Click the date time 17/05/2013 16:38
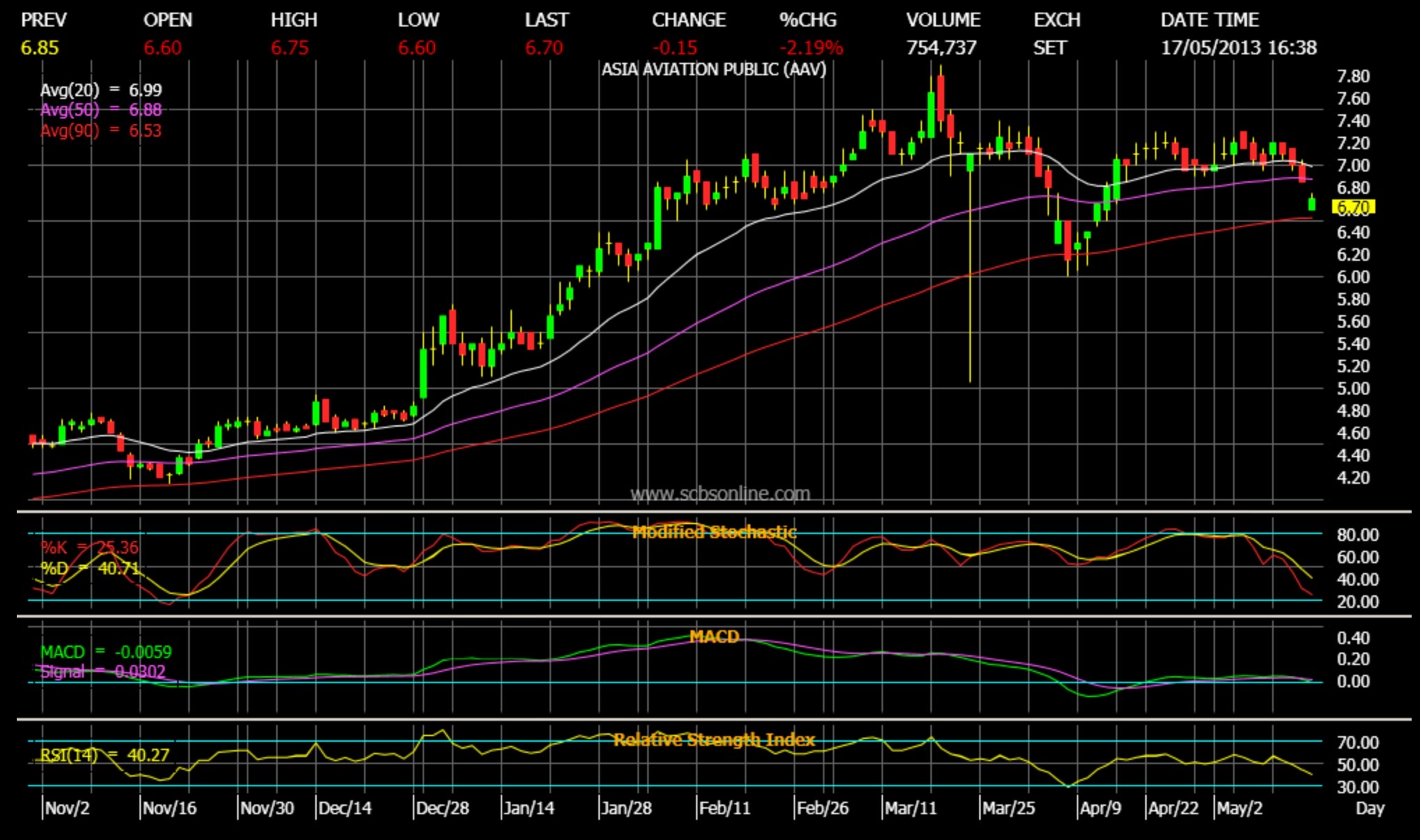1420x840 pixels. pyautogui.click(x=1239, y=48)
